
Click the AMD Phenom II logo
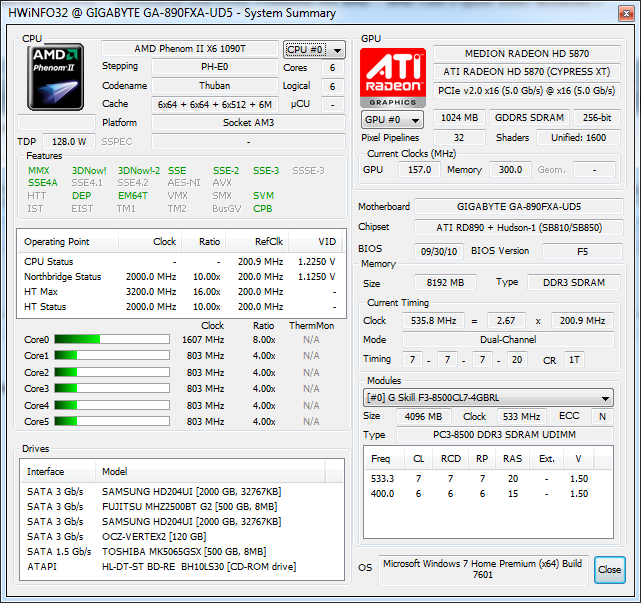(x=56, y=77)
